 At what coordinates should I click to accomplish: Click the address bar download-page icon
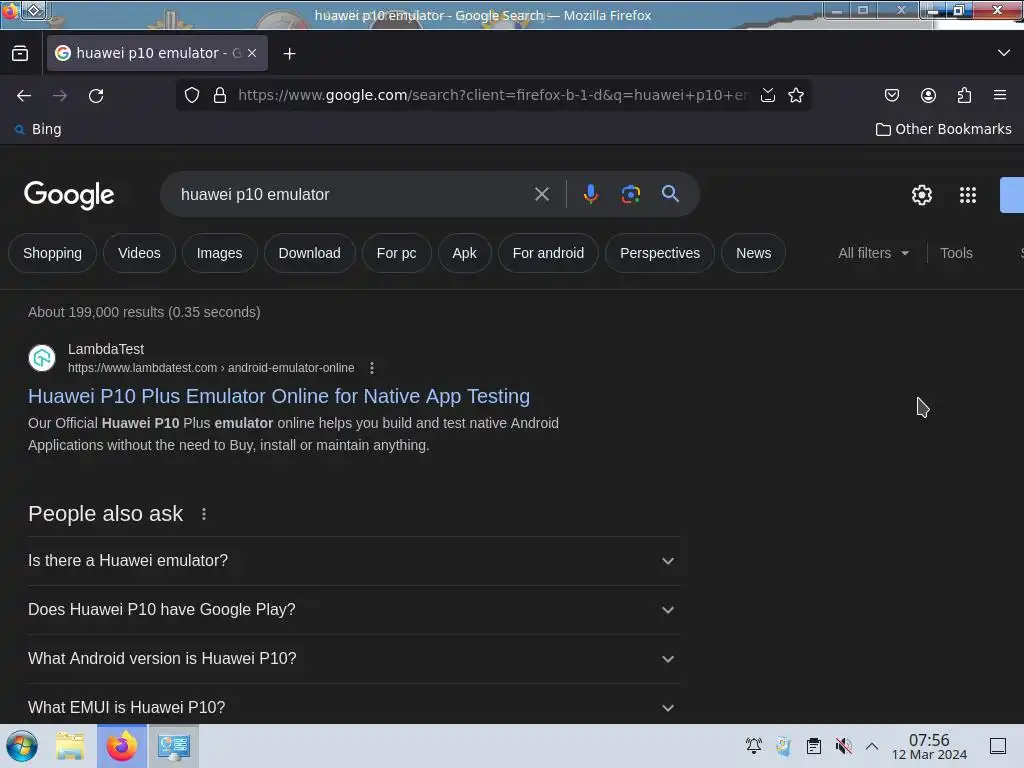click(768, 95)
